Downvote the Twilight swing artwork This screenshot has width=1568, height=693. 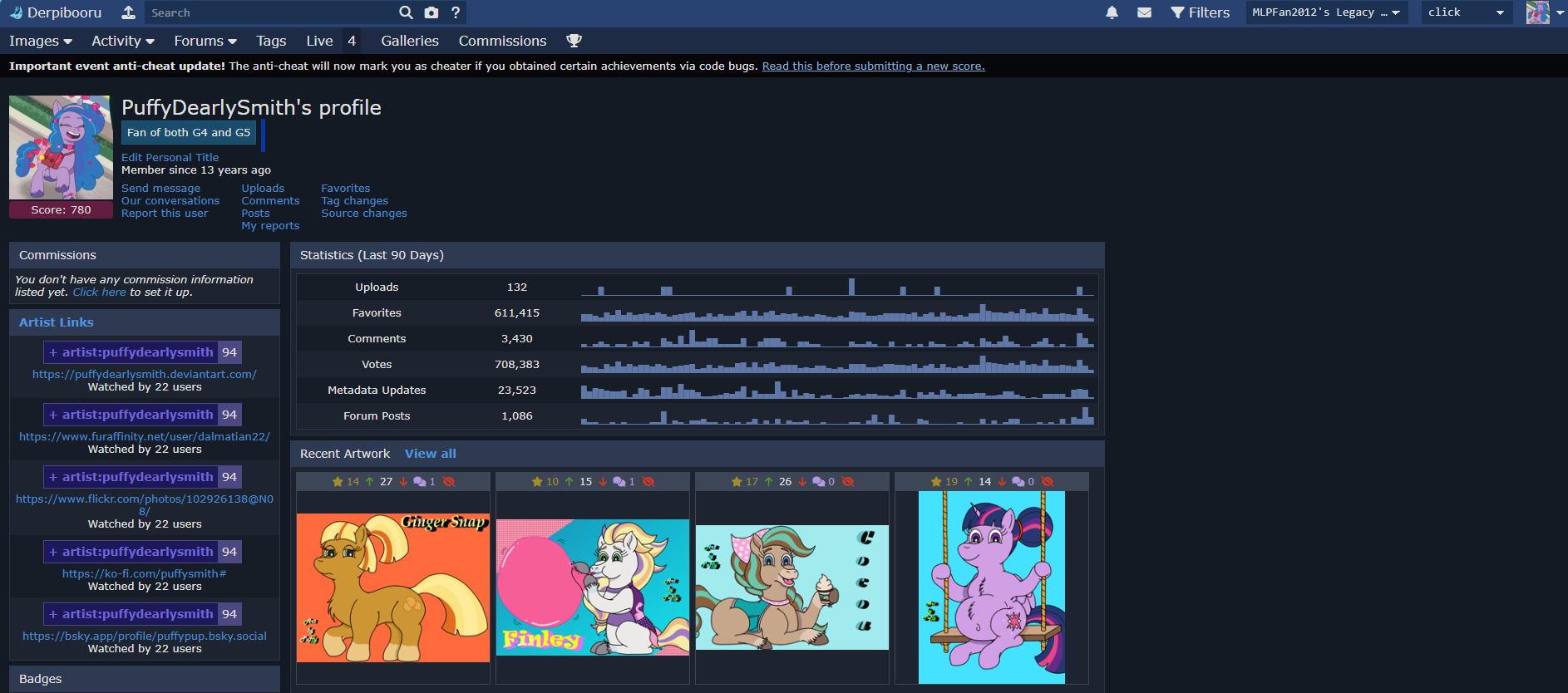pyautogui.click(x=1002, y=482)
